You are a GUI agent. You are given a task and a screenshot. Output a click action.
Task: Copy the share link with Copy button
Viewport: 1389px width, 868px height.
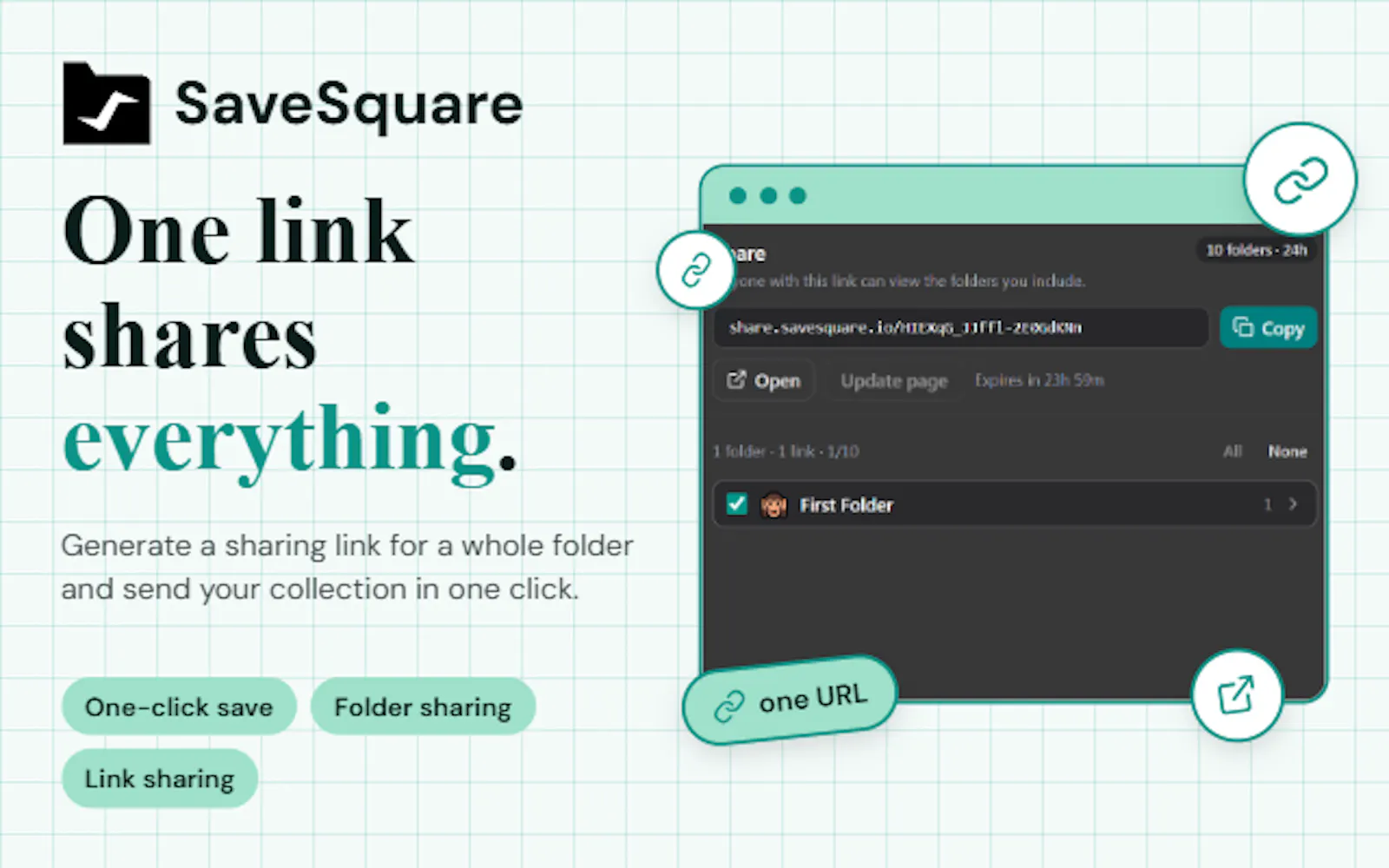pos(1268,328)
